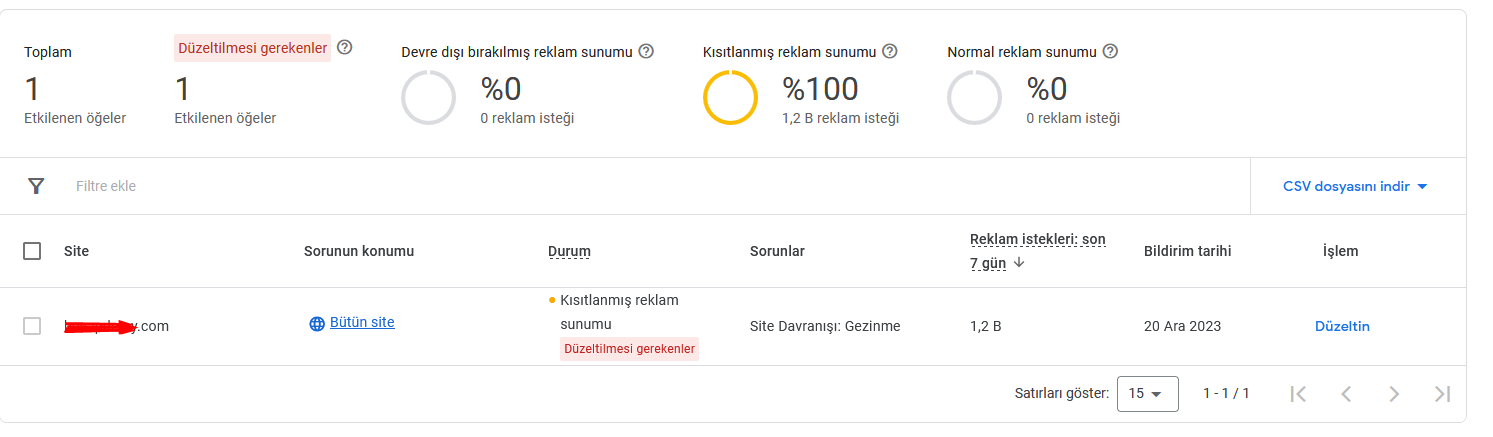Go to the next page chevron
The width and height of the screenshot is (1493, 437).
1394,394
